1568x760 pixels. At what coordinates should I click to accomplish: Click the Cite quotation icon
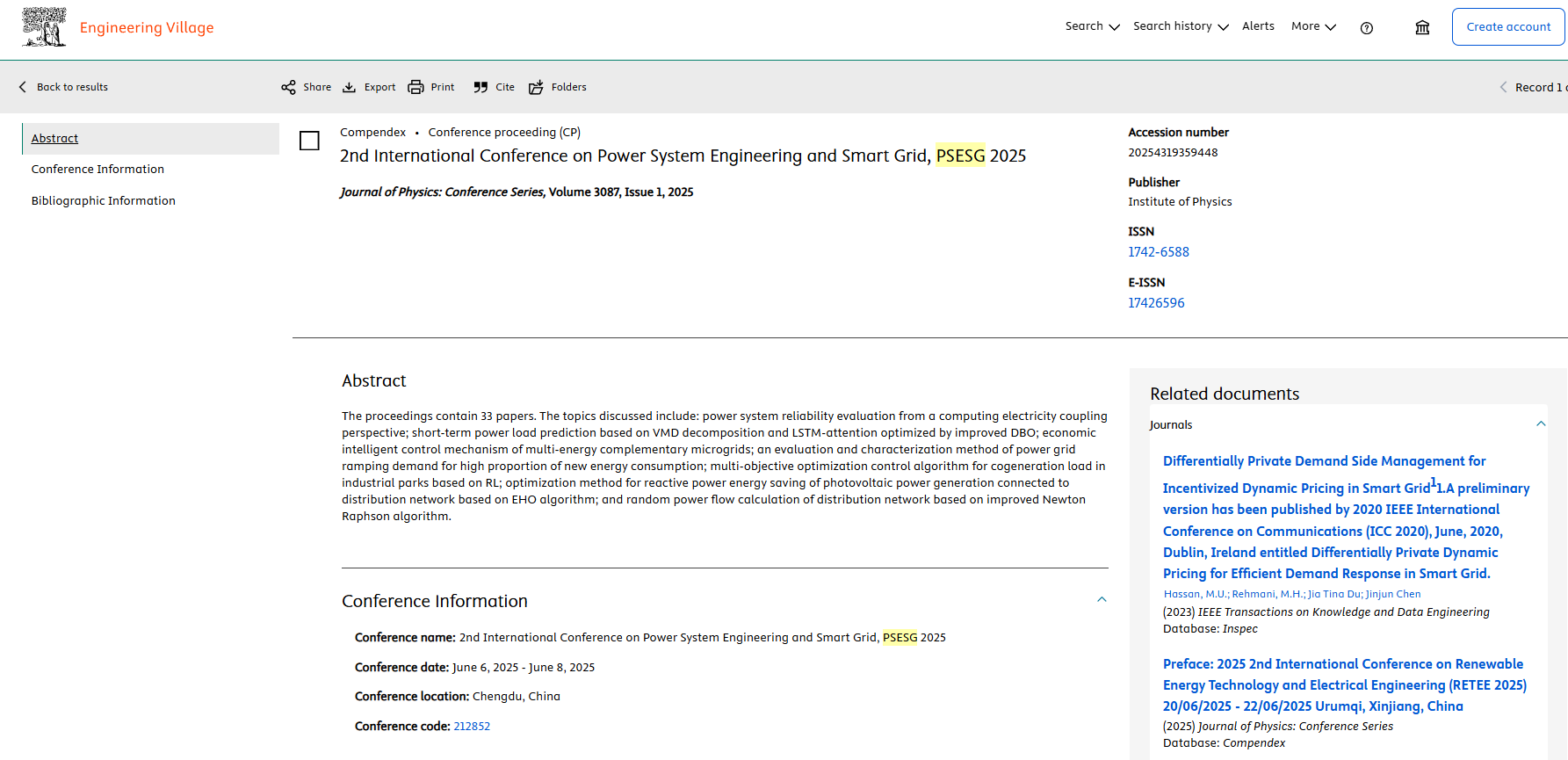click(481, 87)
